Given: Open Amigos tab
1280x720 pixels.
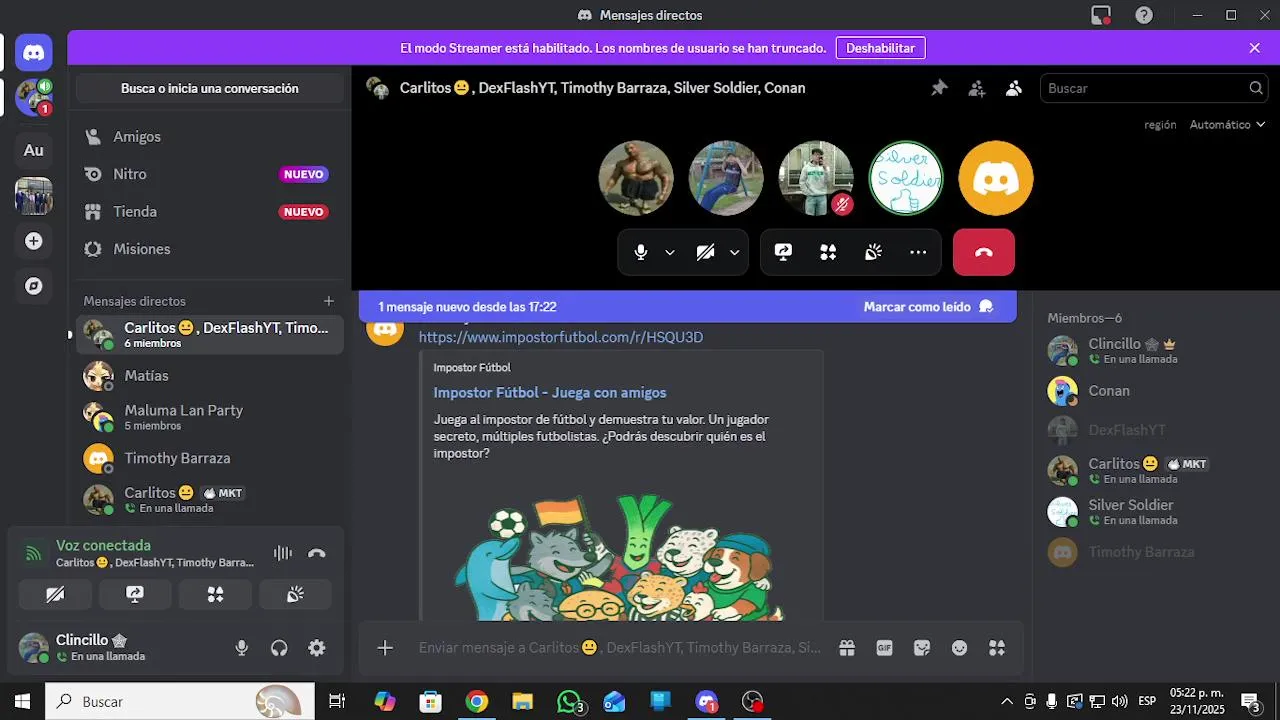Looking at the screenshot, I should pos(209,136).
